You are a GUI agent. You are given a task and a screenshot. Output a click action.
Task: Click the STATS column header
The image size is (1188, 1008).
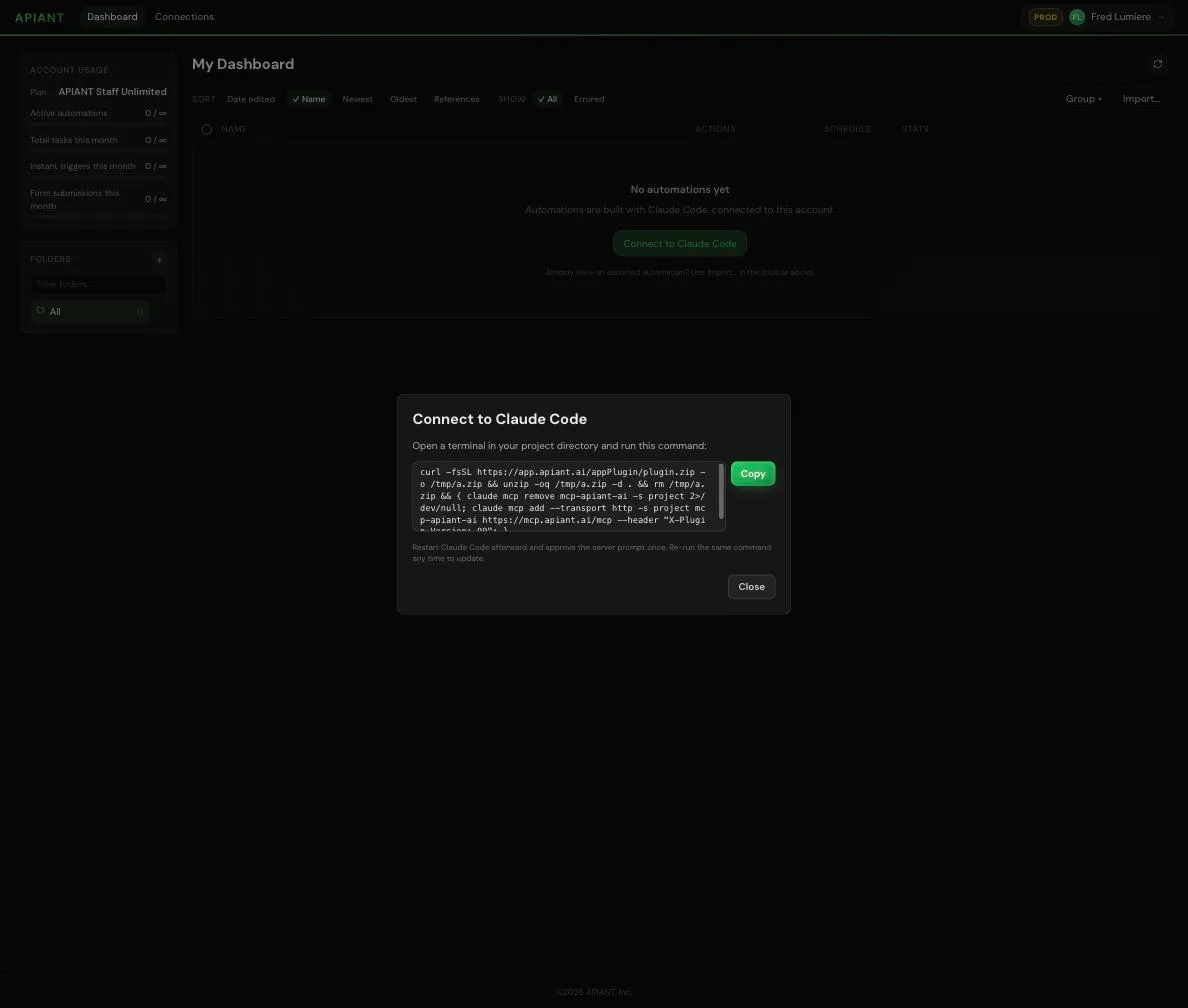(x=914, y=130)
